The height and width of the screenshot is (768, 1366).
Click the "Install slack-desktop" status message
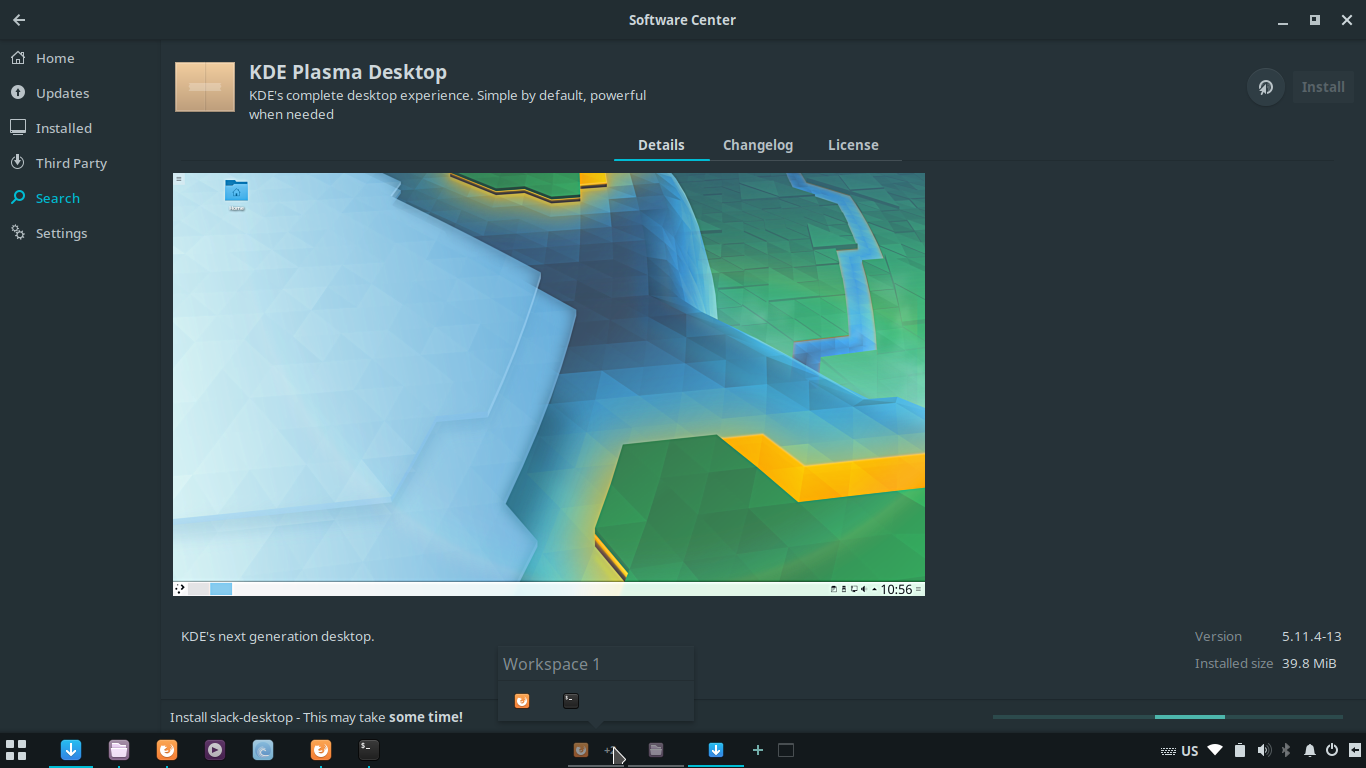(x=316, y=717)
